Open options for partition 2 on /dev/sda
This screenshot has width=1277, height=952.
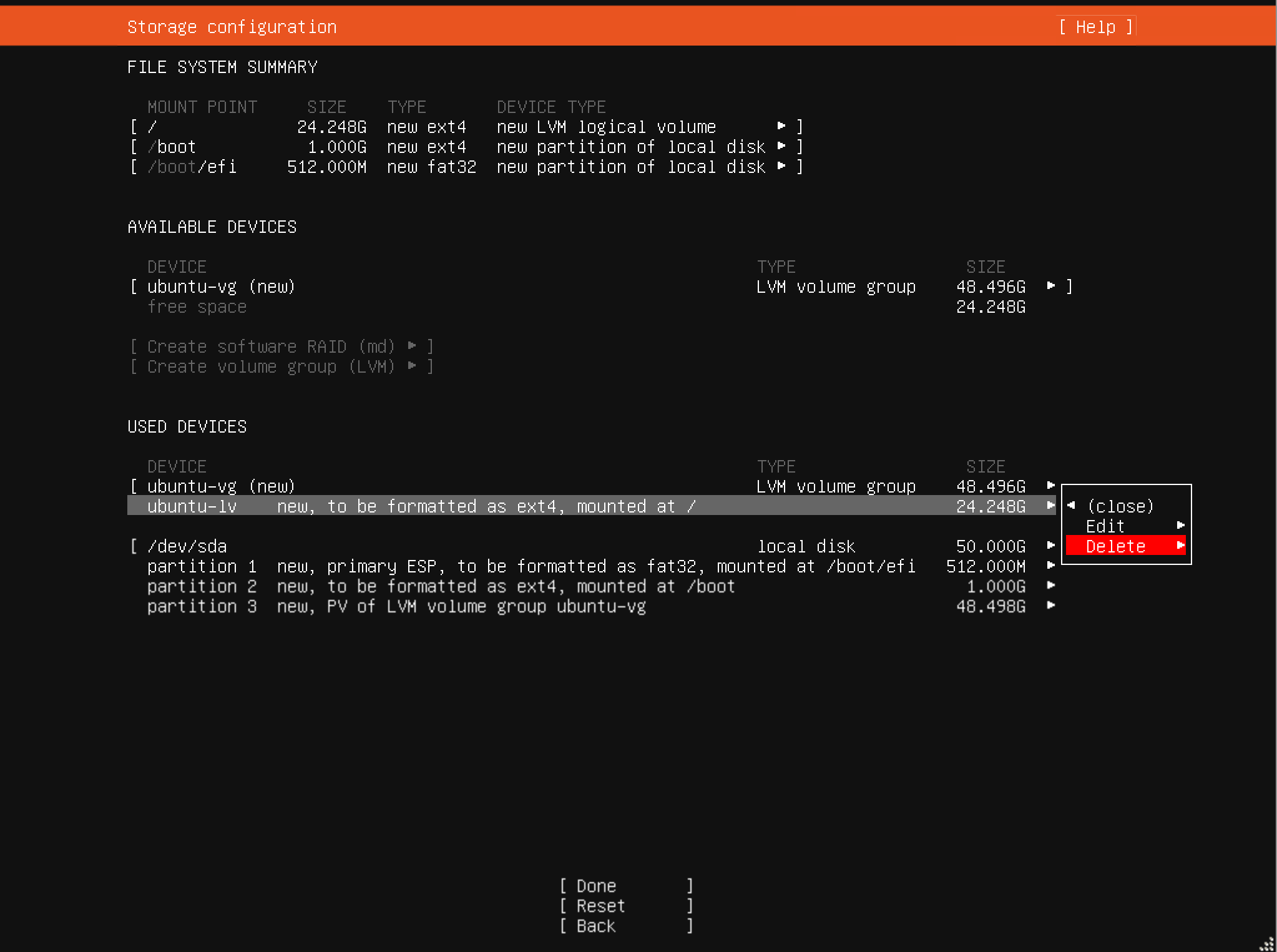[x=1050, y=586]
